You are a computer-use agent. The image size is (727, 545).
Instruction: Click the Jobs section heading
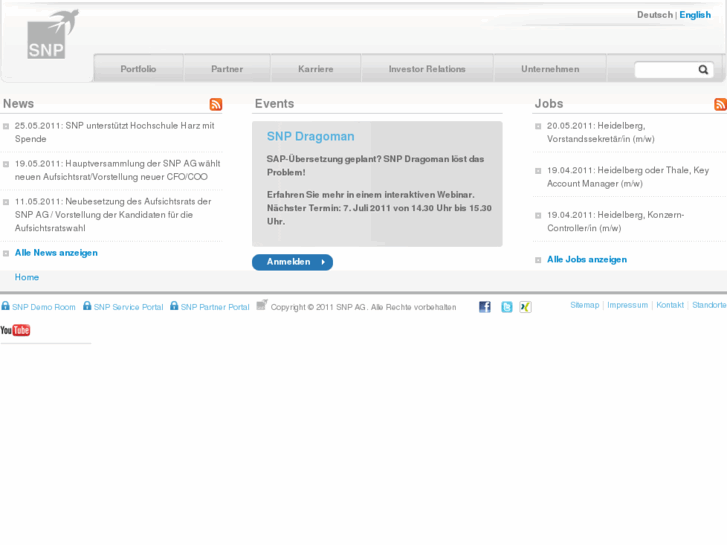coord(549,103)
